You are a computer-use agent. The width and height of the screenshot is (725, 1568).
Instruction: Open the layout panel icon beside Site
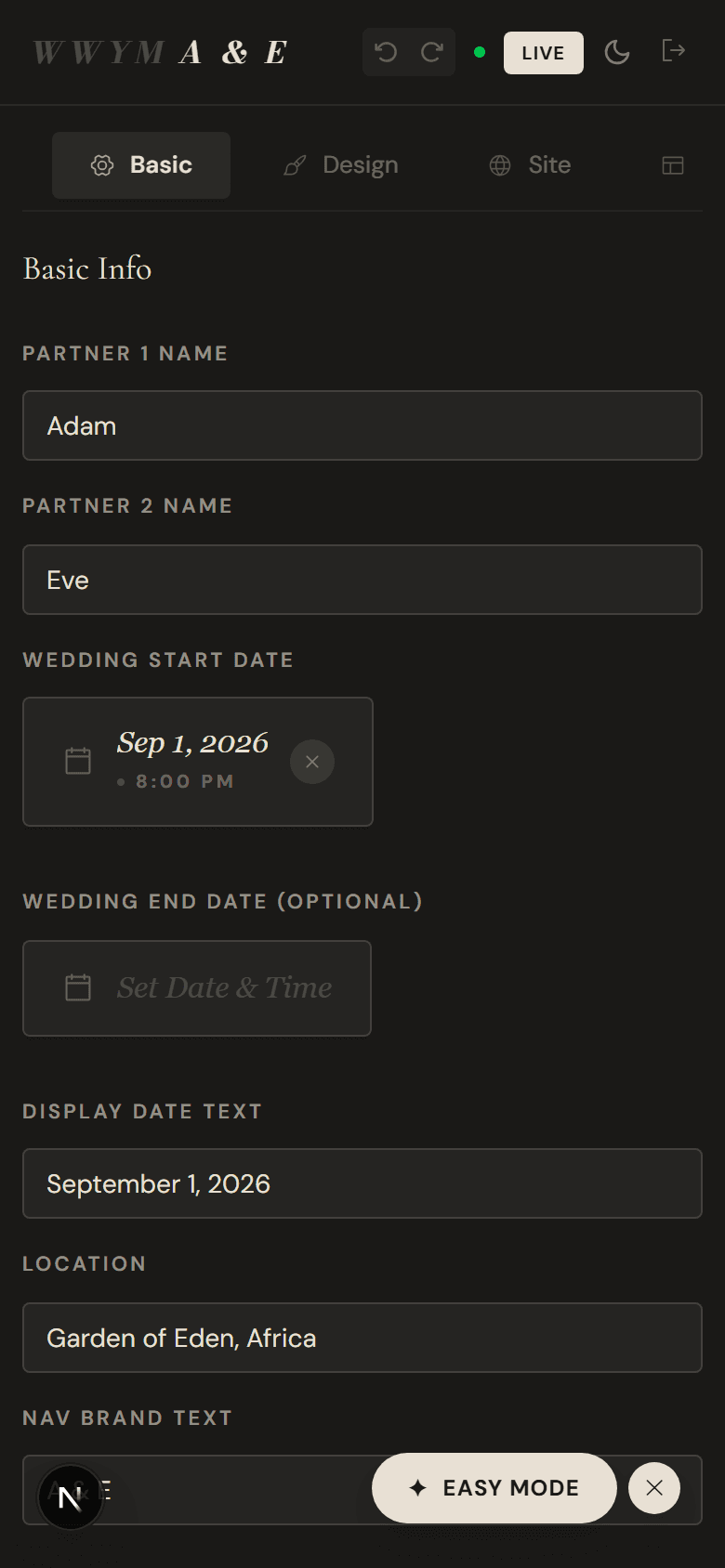click(672, 164)
